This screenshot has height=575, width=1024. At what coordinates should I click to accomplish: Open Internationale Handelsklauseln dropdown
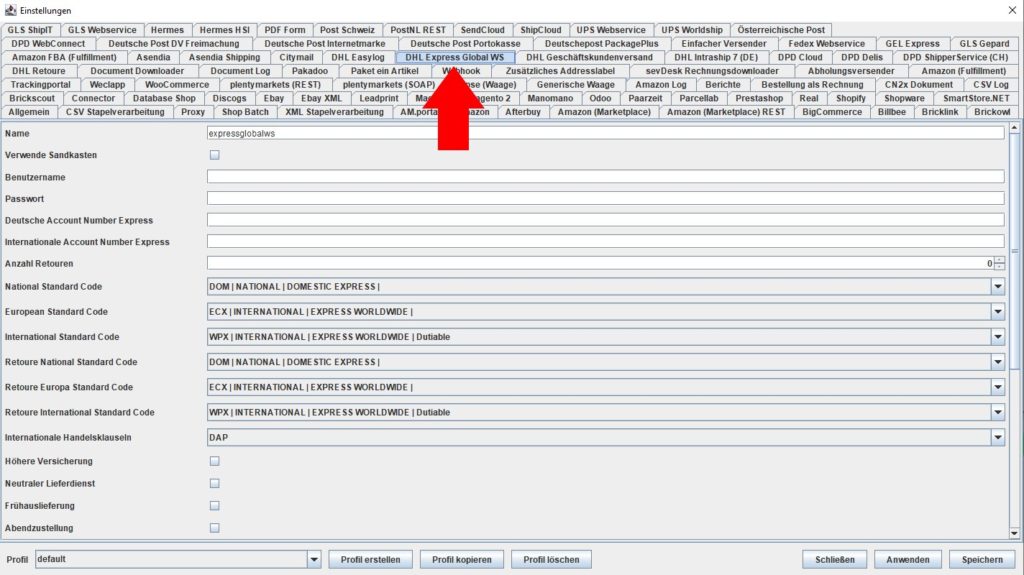pos(997,438)
